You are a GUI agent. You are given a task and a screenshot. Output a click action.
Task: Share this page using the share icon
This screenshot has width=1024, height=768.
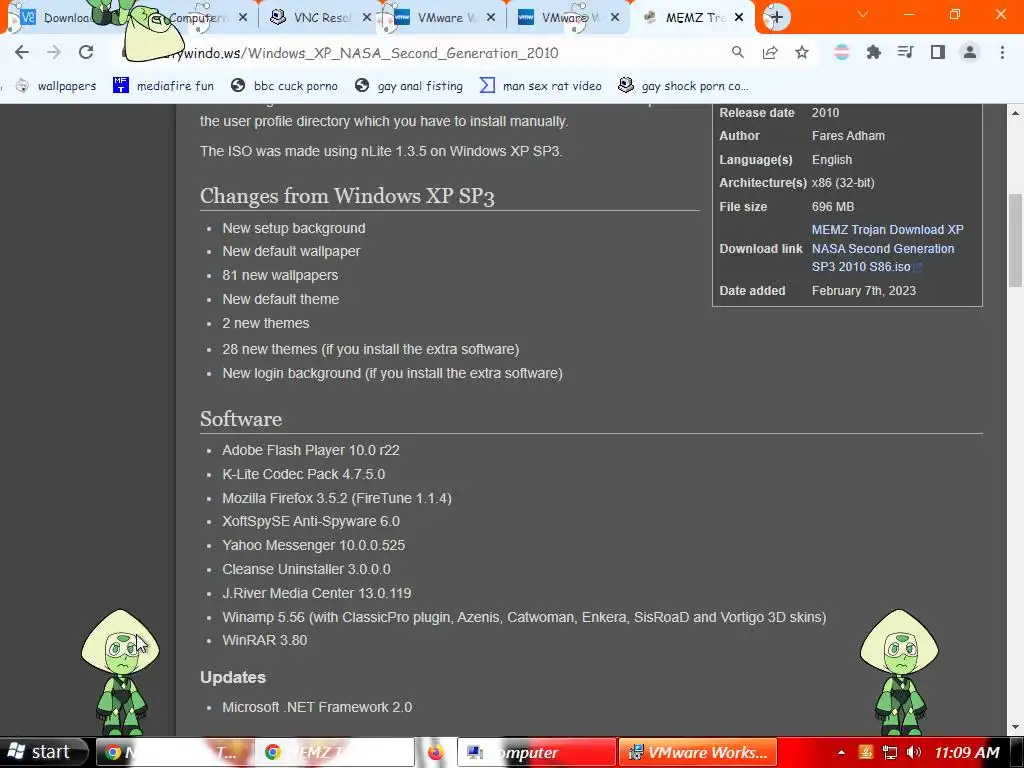pos(770,52)
